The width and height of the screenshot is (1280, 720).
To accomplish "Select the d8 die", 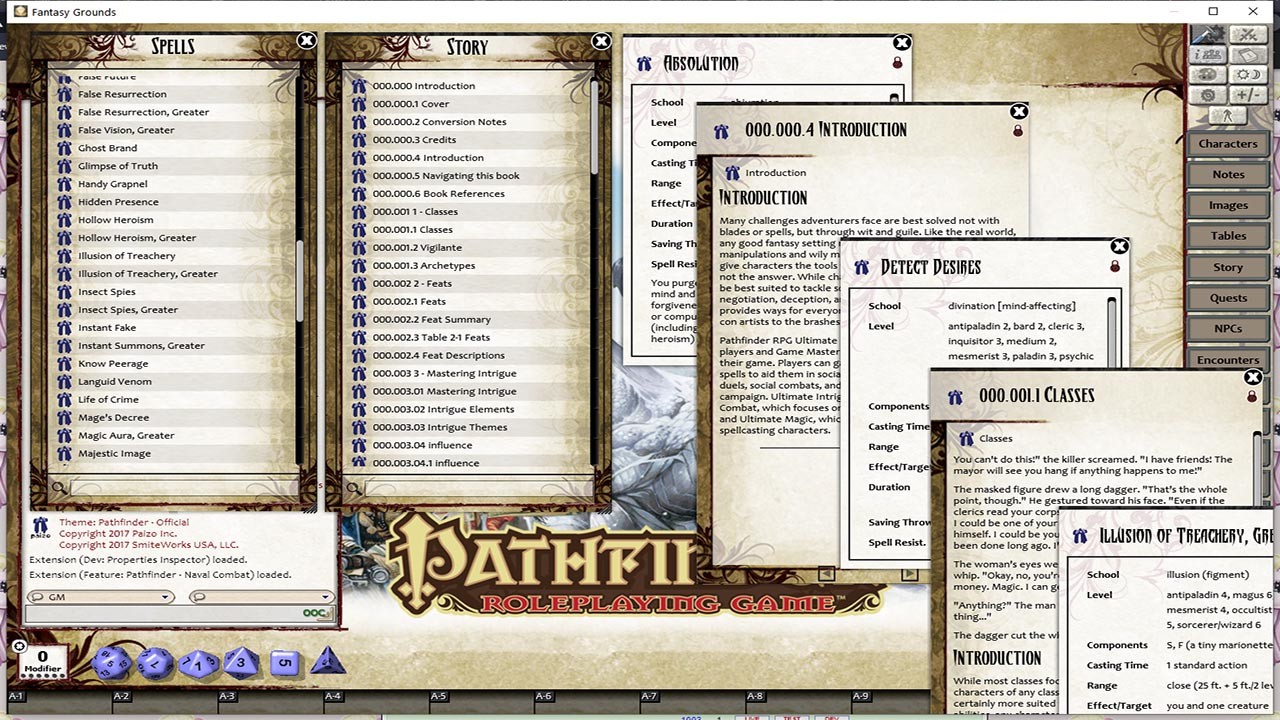I will pos(240,661).
